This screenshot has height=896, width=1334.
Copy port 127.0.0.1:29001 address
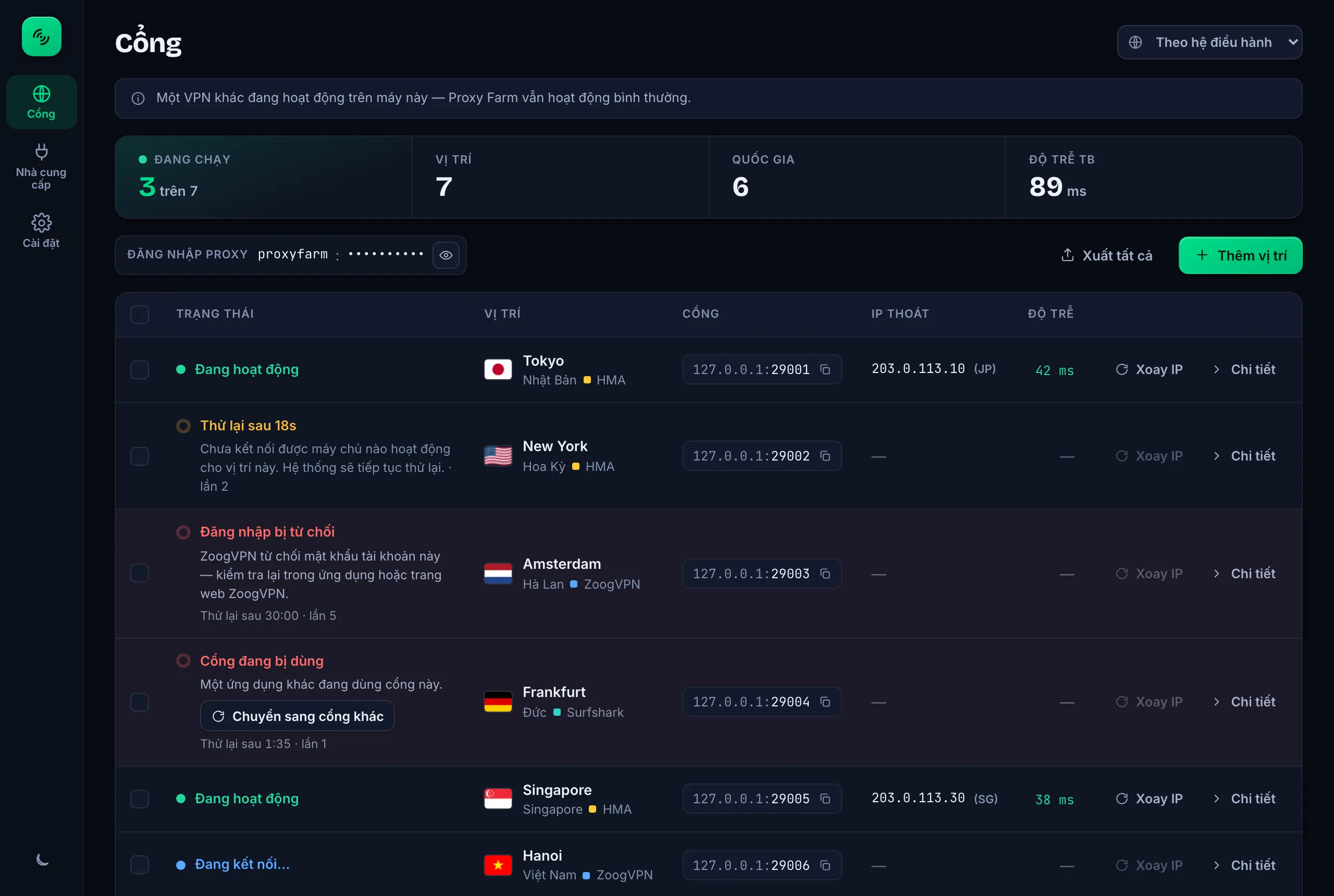click(x=825, y=369)
